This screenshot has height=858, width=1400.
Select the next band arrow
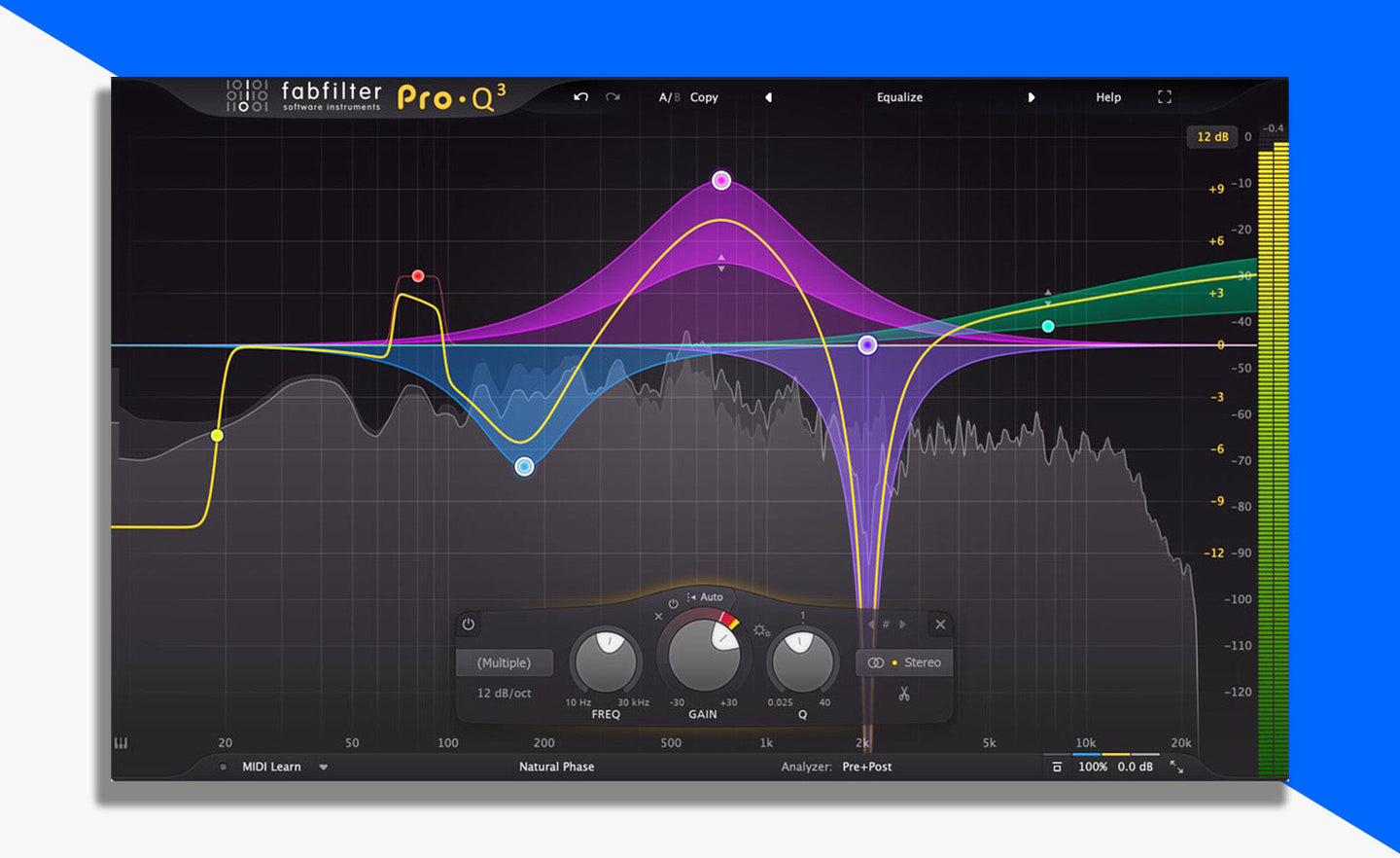pyautogui.click(x=903, y=625)
